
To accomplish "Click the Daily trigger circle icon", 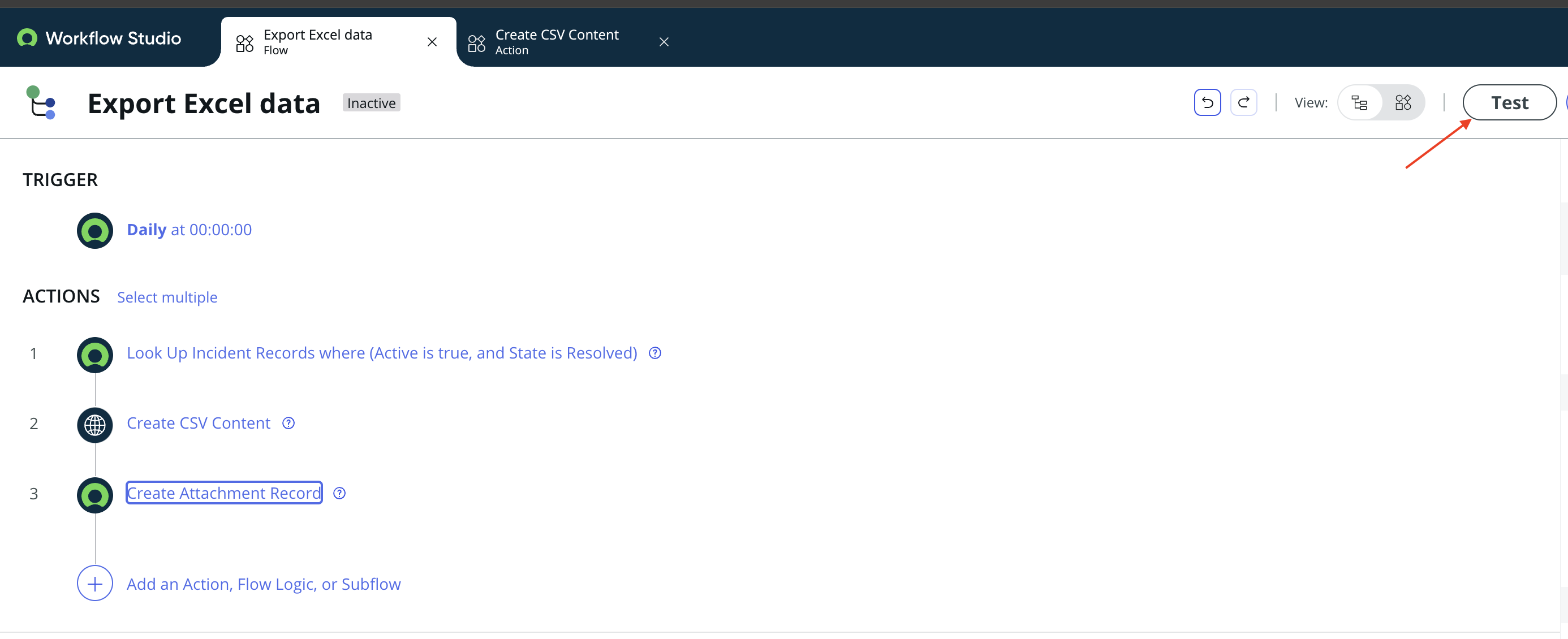I will coord(95,231).
